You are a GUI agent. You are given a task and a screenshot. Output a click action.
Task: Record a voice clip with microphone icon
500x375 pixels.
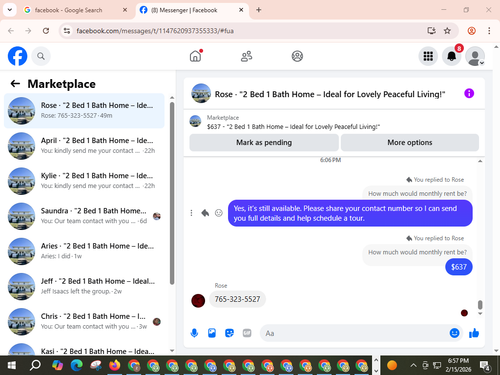[x=194, y=333]
